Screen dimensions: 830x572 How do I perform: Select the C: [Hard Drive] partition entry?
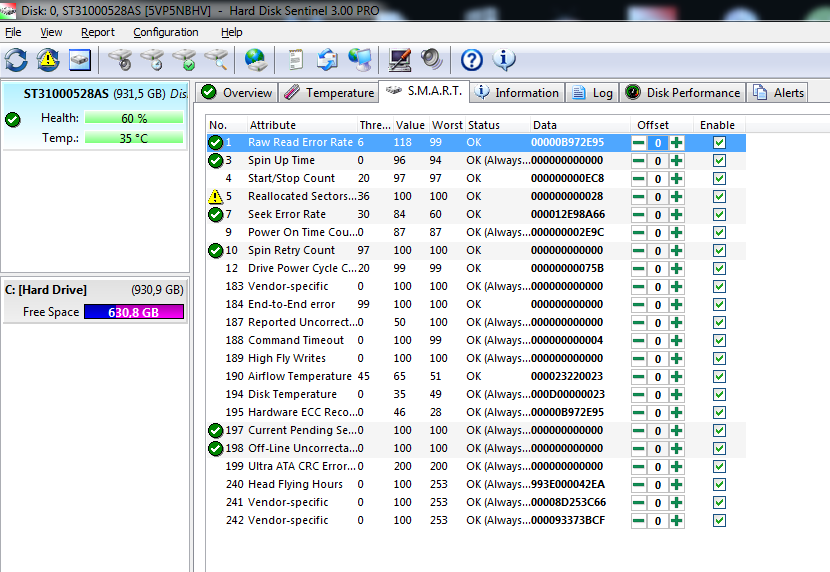[94, 300]
